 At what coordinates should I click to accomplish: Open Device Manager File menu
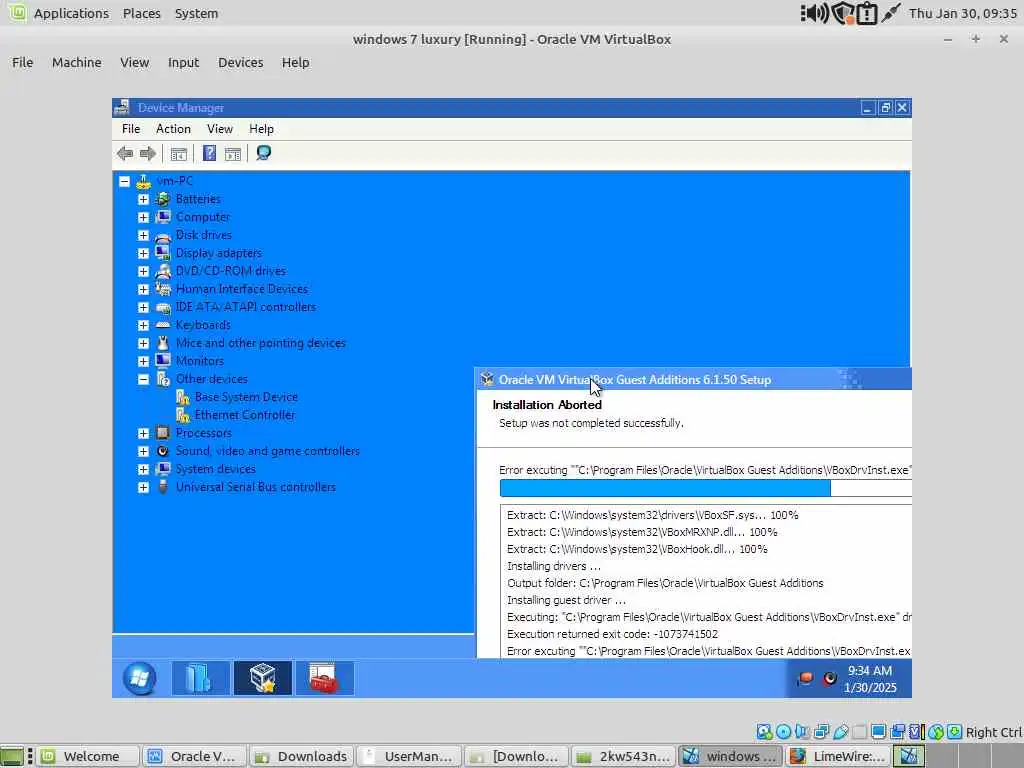[x=131, y=129]
